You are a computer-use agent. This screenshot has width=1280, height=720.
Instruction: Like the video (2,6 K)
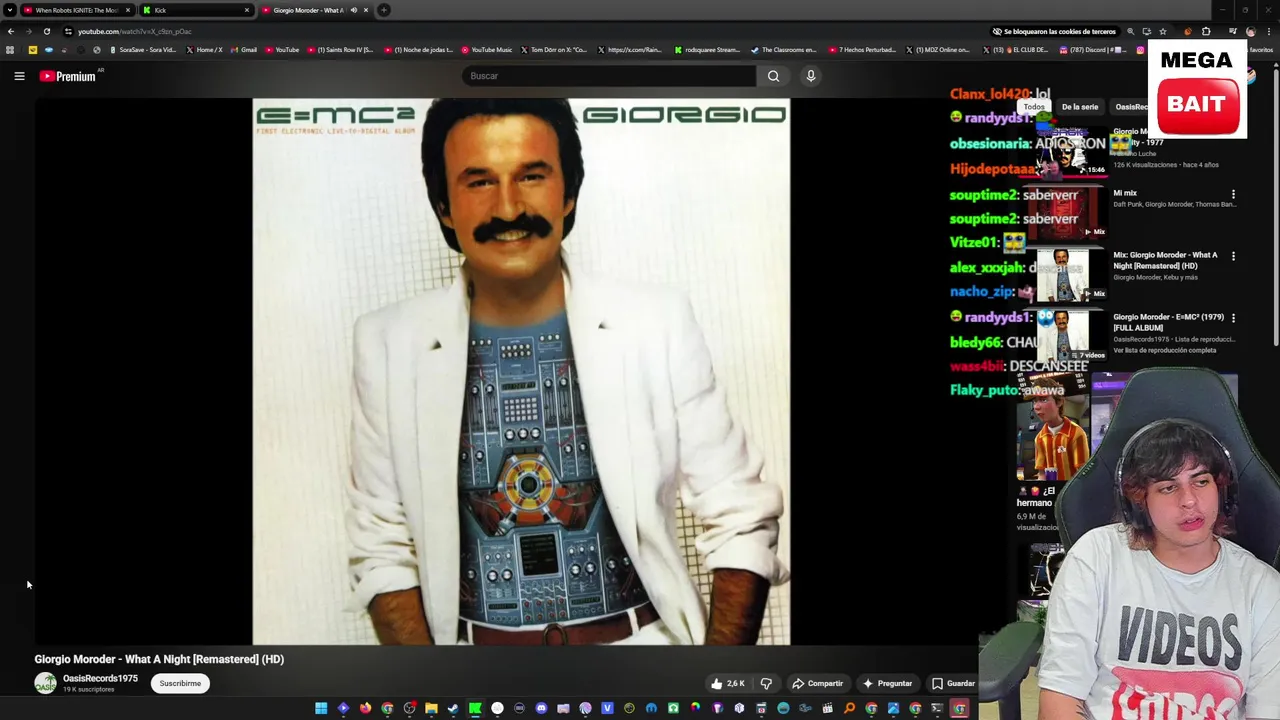[728, 683]
